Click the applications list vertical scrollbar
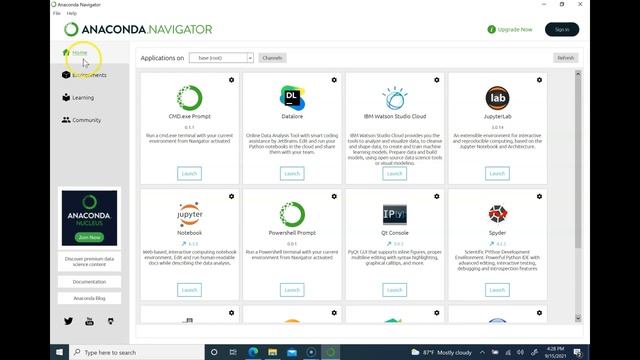The width and height of the screenshot is (640, 360). [x=578, y=162]
